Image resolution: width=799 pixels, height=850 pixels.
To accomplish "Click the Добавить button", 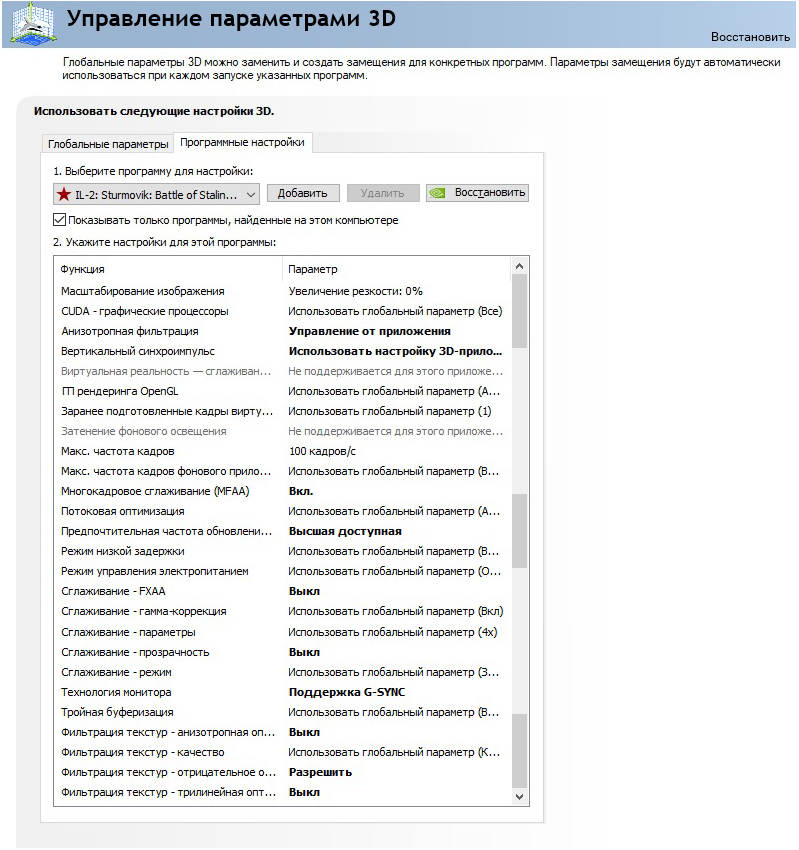I will tap(303, 193).
